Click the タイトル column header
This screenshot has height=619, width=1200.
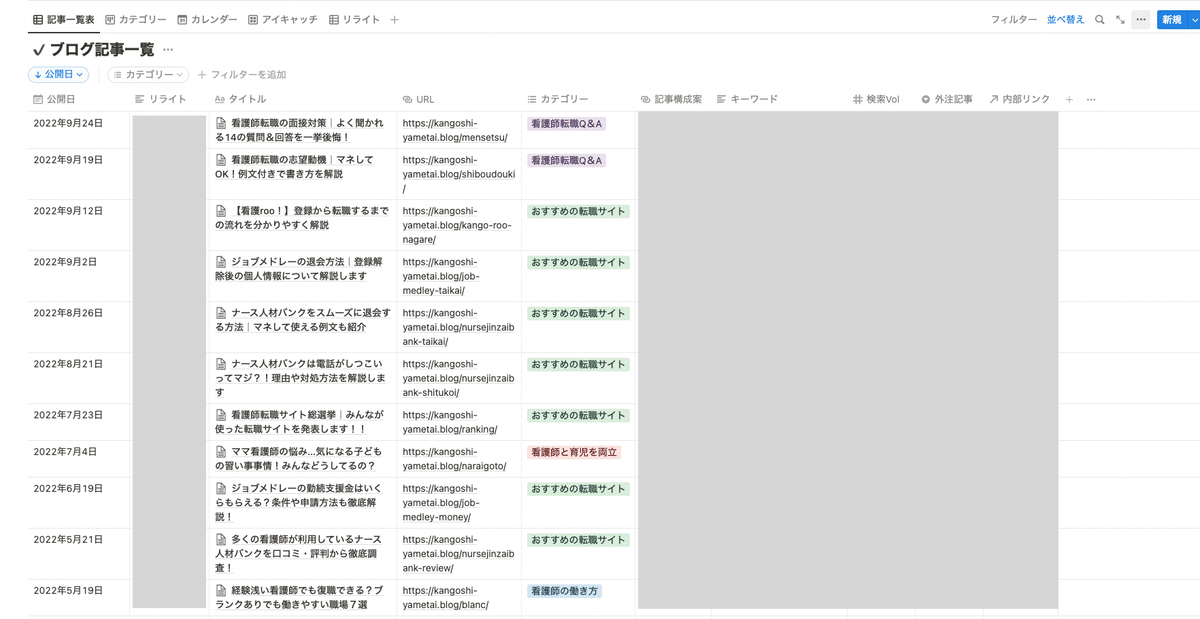[x=241, y=99]
